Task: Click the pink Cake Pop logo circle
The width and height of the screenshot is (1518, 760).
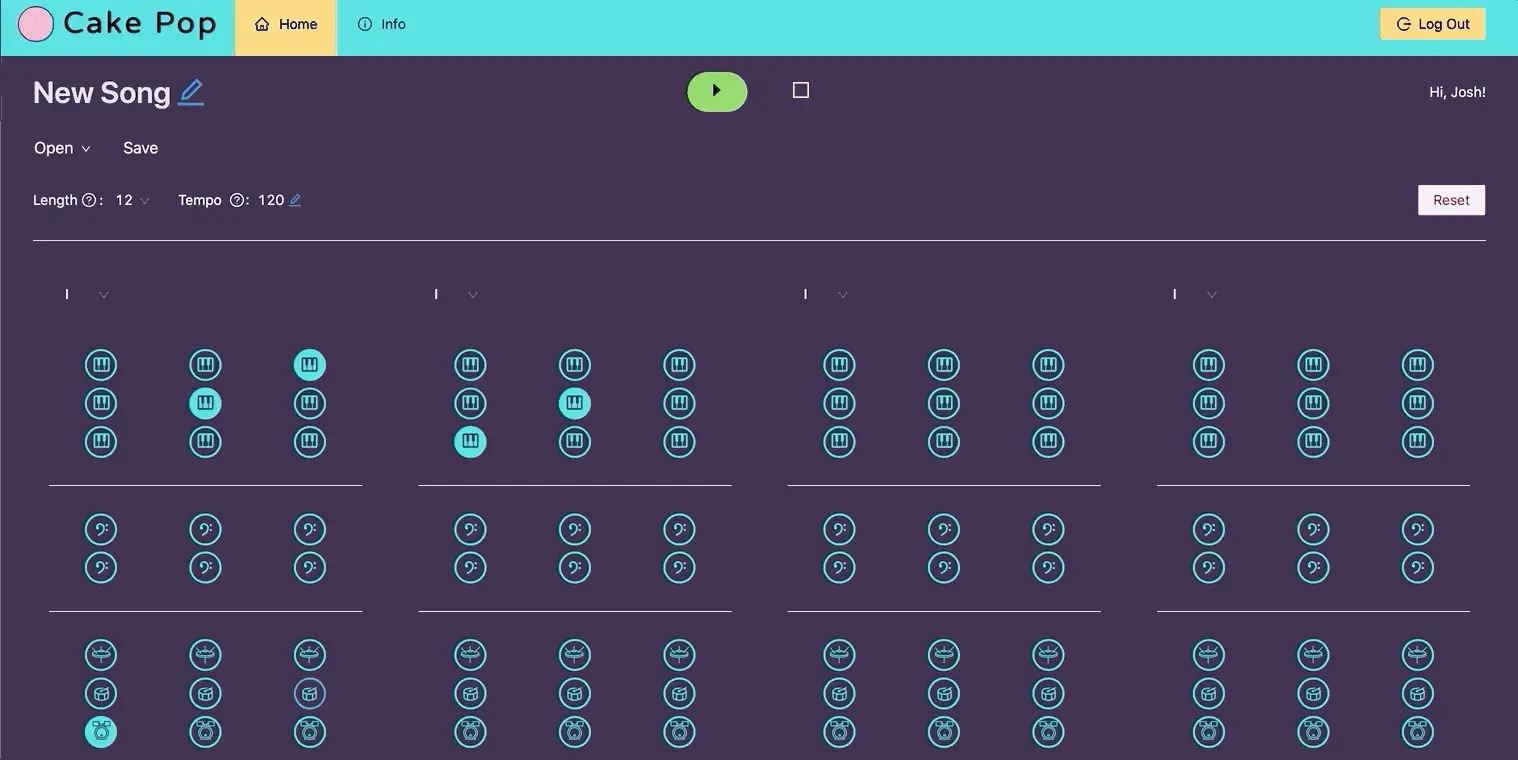Action: click(x=36, y=24)
